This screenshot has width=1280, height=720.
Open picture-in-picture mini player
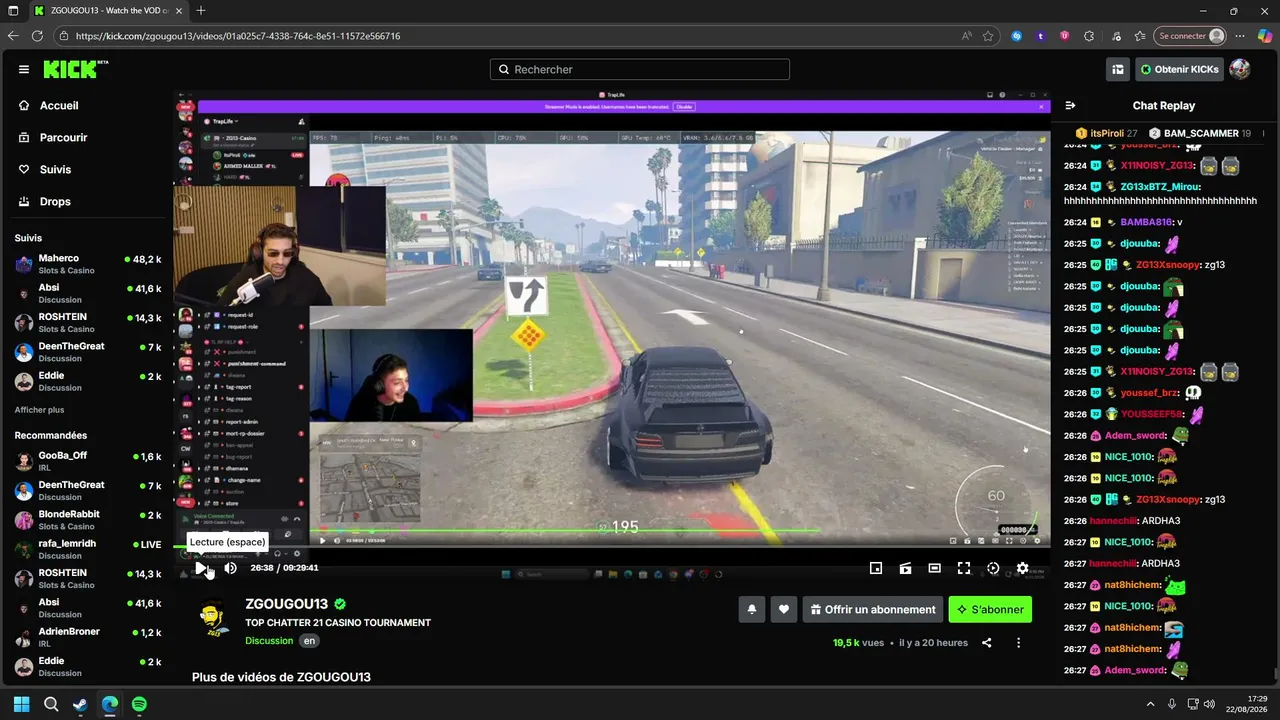point(876,568)
